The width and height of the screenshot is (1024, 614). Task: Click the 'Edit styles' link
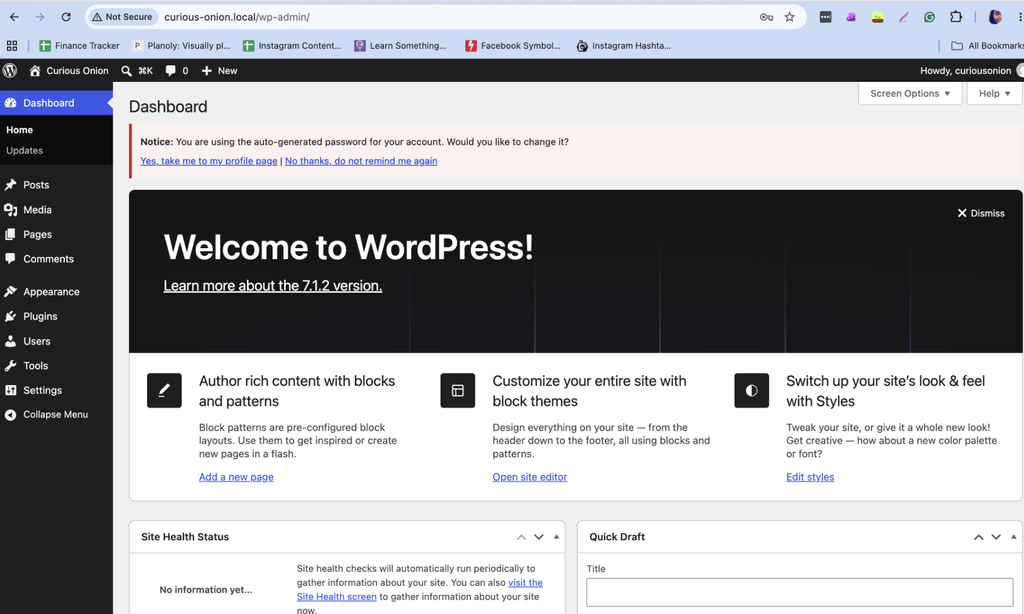(x=810, y=477)
